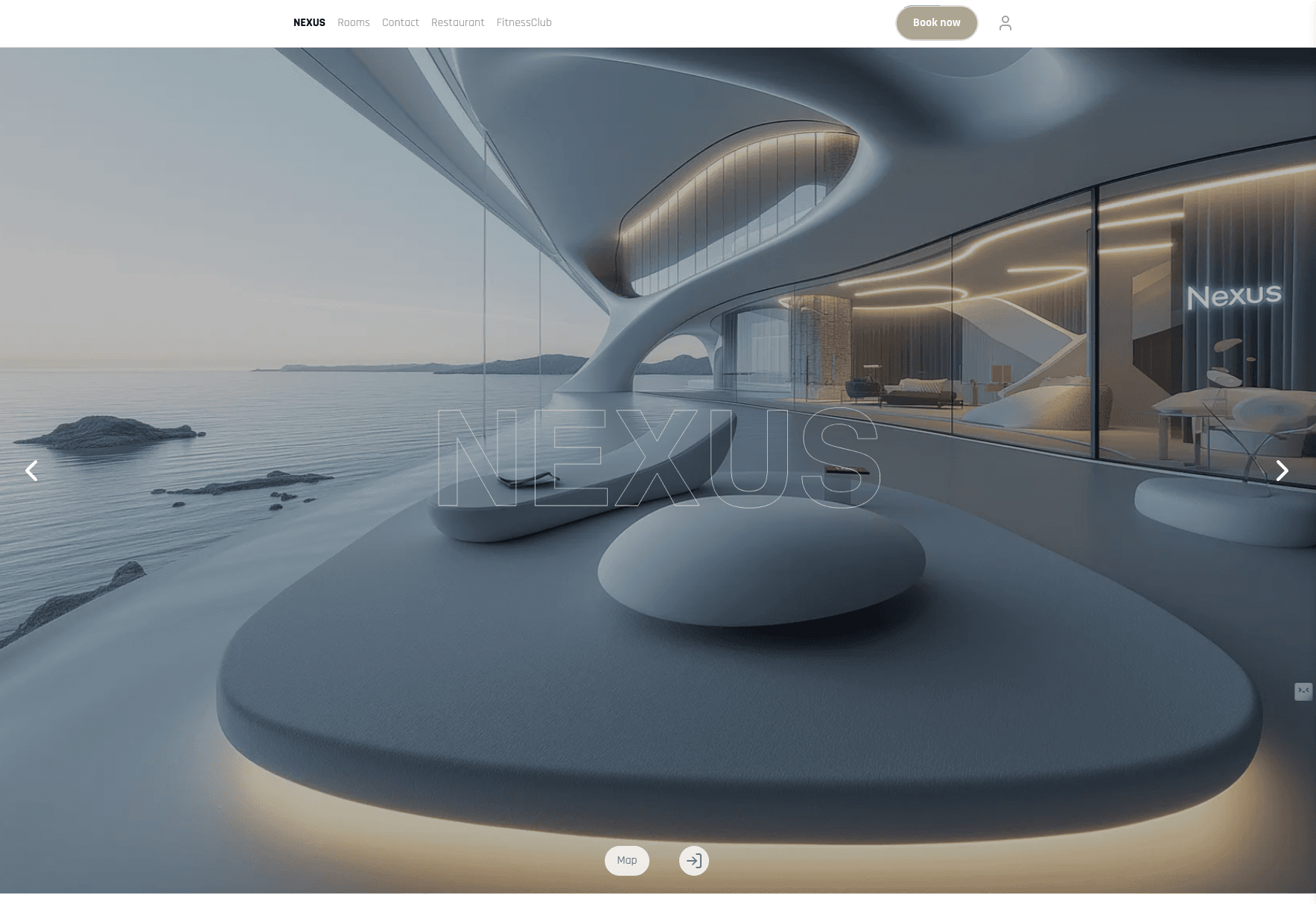Click the Book now button

click(936, 23)
